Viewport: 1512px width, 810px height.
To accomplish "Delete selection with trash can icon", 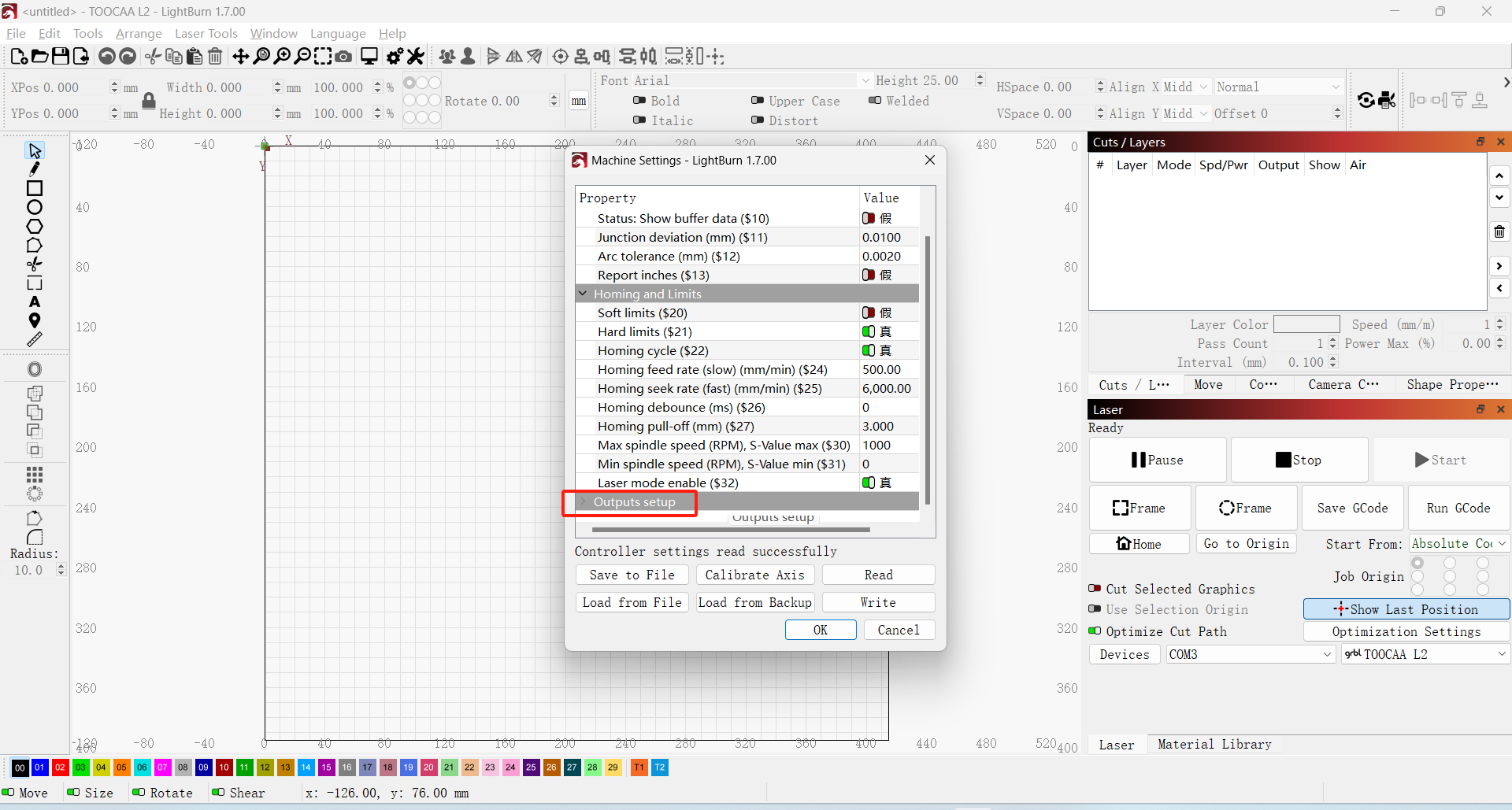I will coord(215,56).
